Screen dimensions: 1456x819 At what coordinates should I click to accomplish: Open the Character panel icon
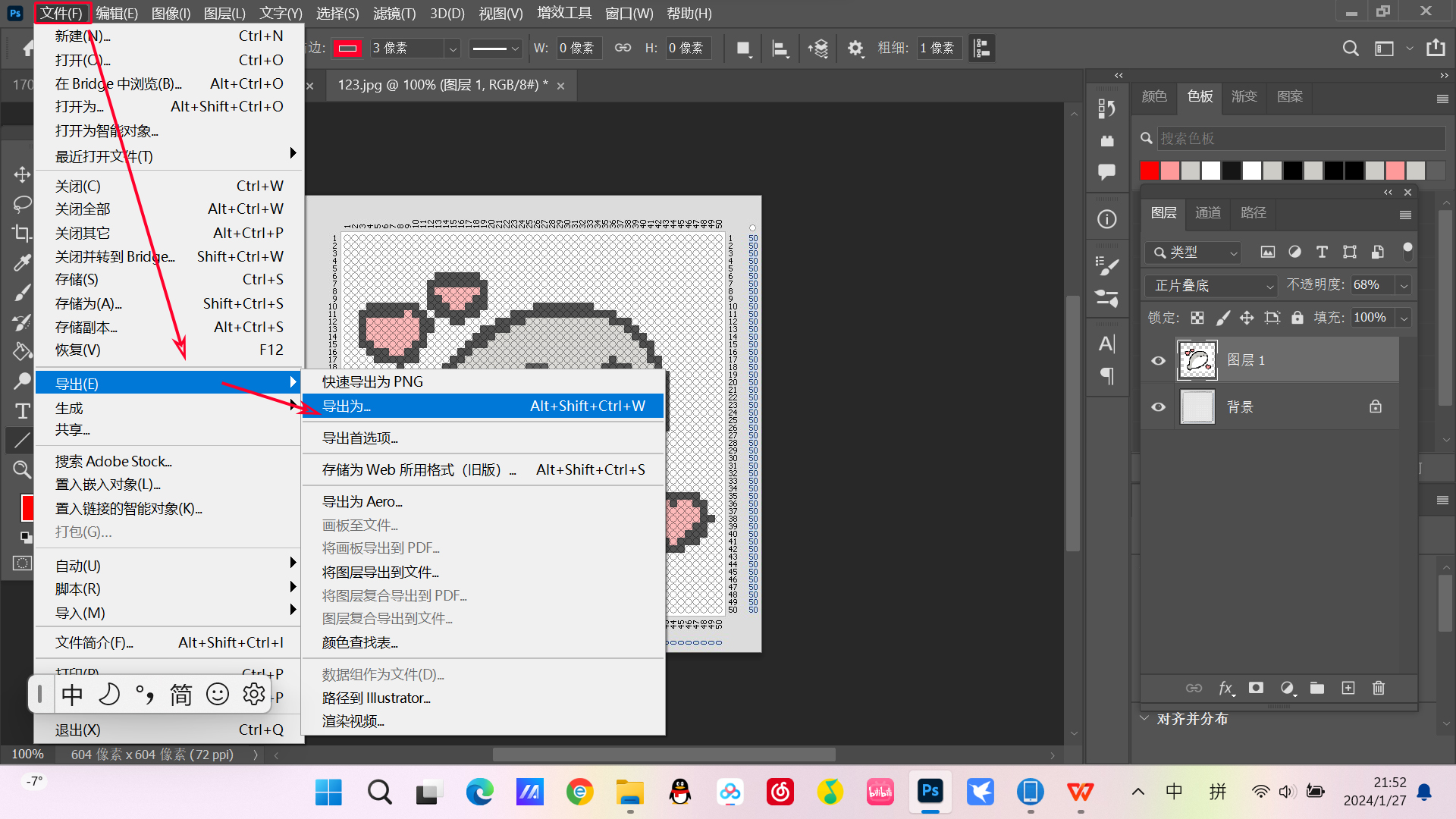click(1107, 344)
